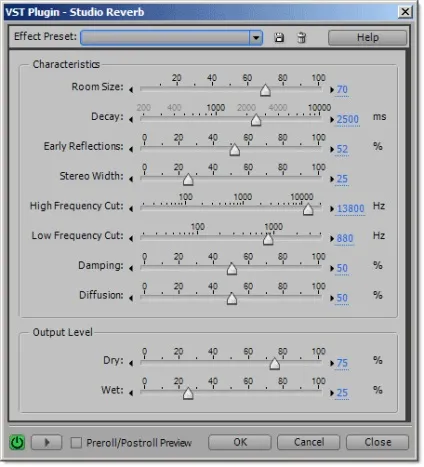This screenshot has width=424, height=467.
Task: Delete the effect preset (trash icon)
Action: pyautogui.click(x=301, y=38)
